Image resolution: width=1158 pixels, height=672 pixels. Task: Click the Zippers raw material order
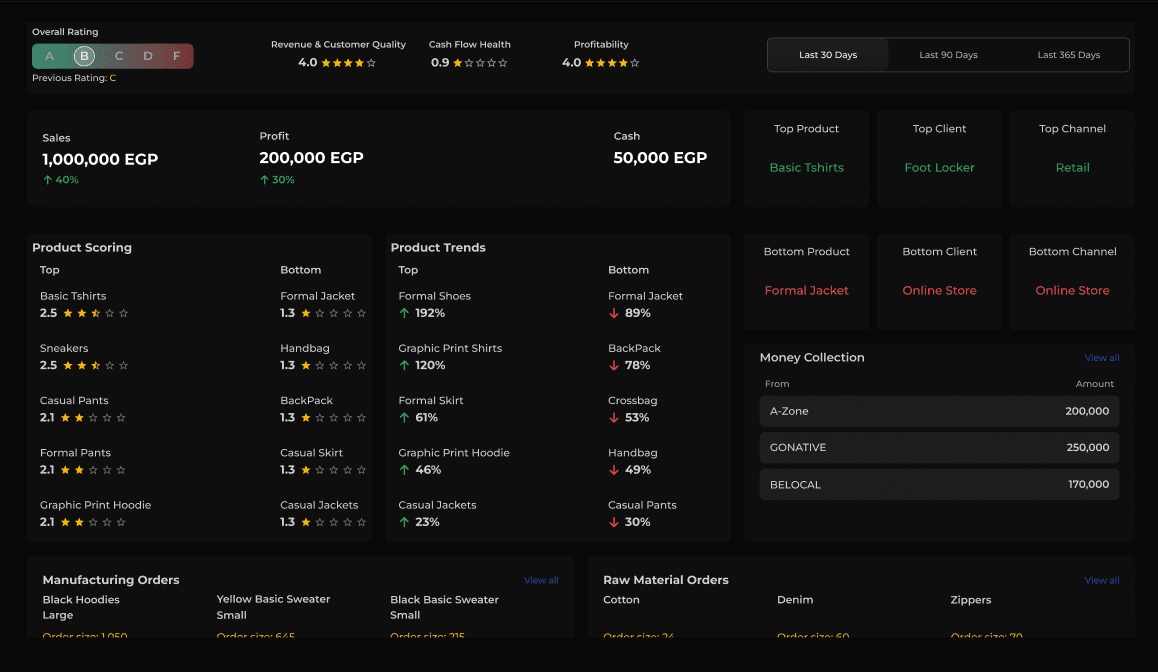coord(987,616)
